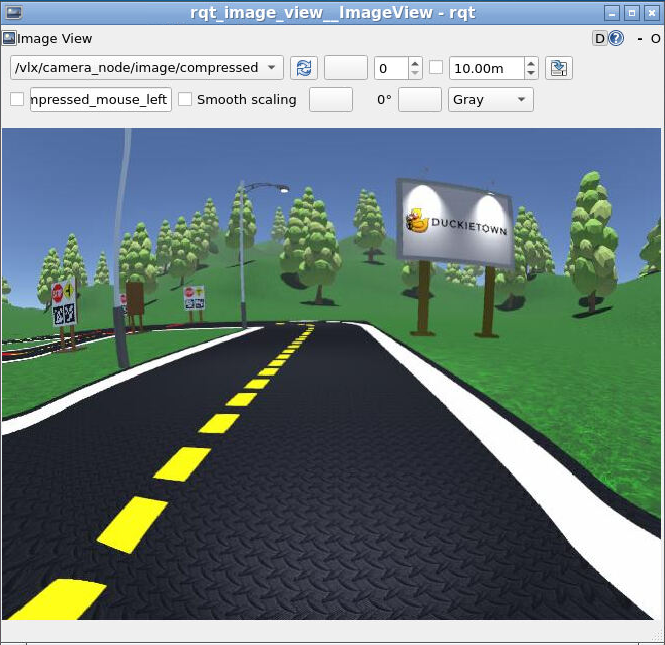The image size is (665, 645).
Task: Click the O button in the panel header
Action: pyautogui.click(x=656, y=39)
